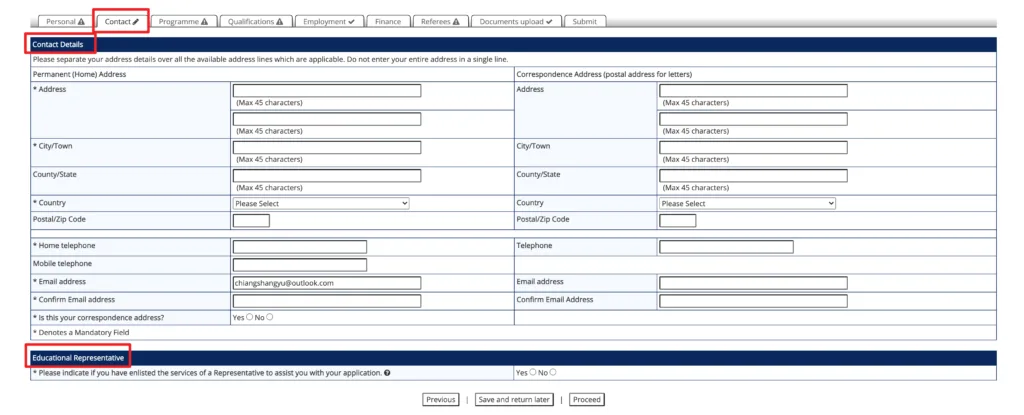The image size is (1024, 415).
Task: Select No for correspondence address question
Action: click(269, 317)
